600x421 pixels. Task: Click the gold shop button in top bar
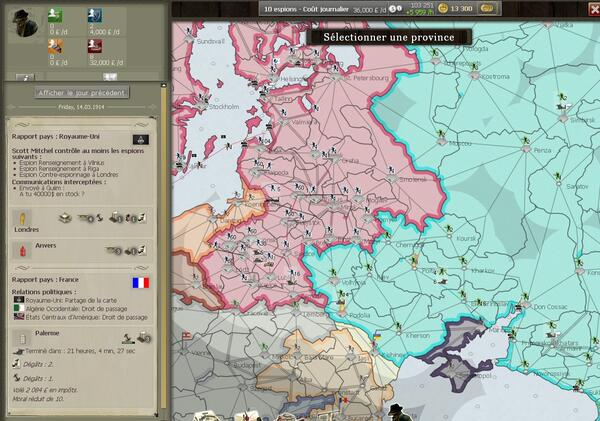pos(487,8)
